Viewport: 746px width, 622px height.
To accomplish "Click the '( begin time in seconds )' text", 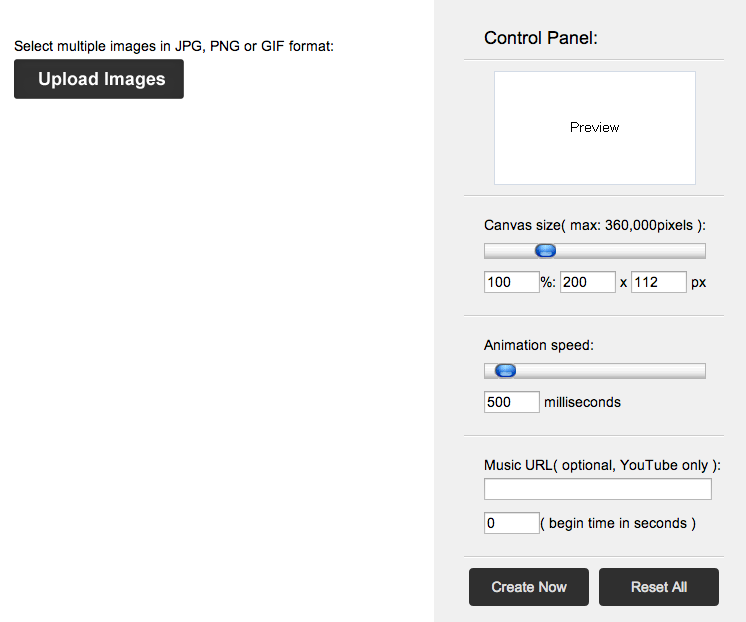I will coord(618,523).
